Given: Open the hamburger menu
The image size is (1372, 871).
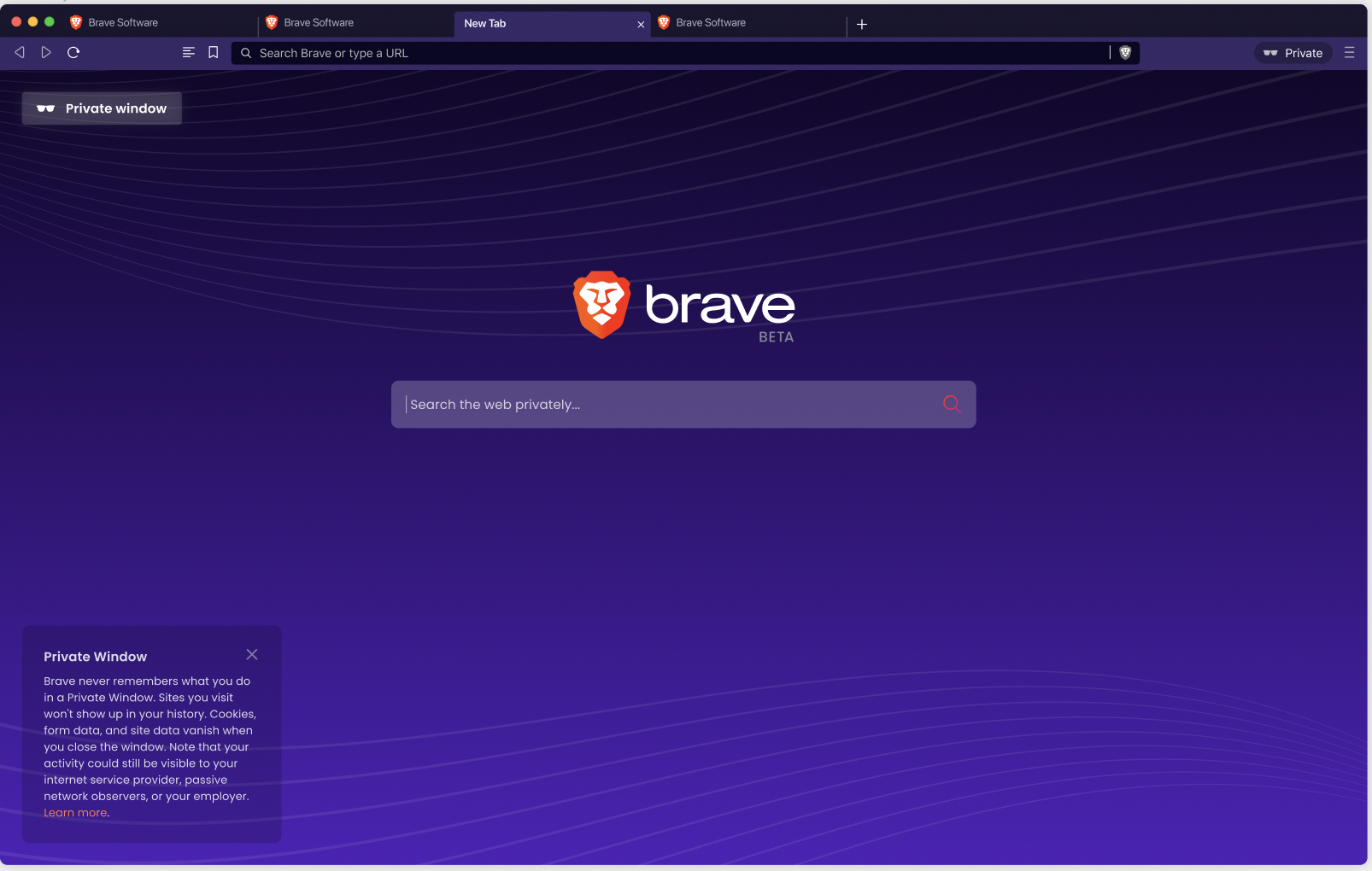Looking at the screenshot, I should coord(1349,52).
